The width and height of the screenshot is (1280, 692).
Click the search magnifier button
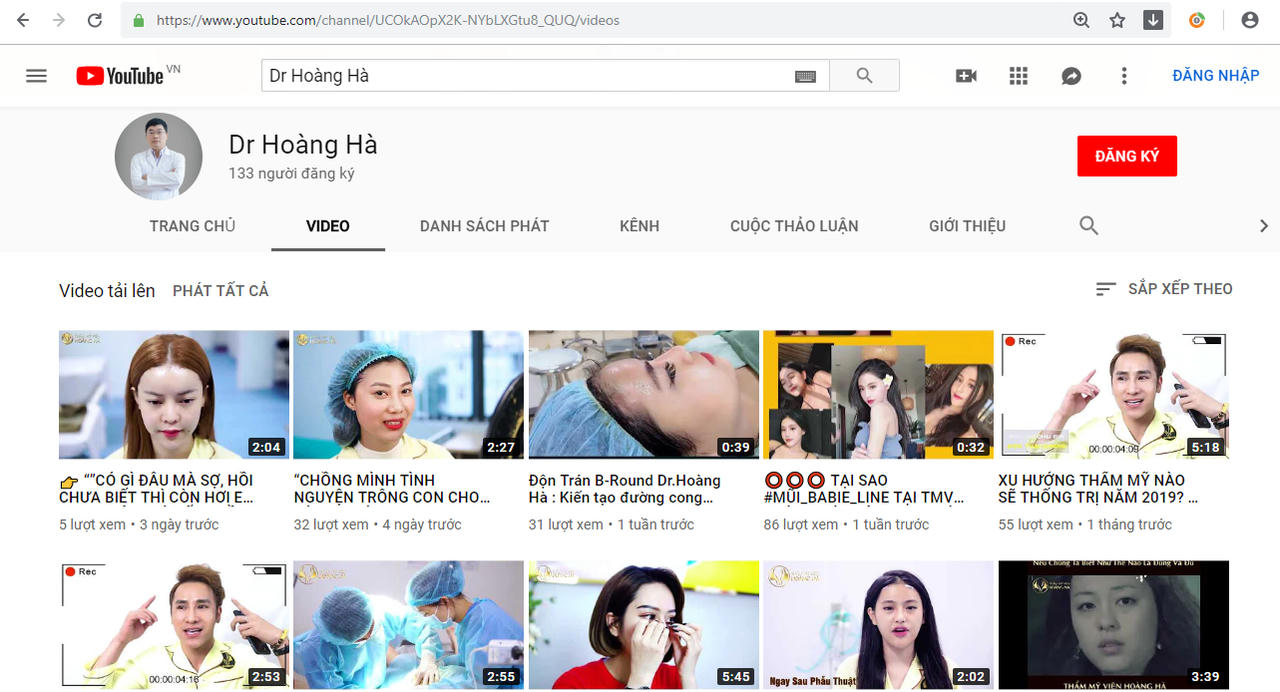(x=864, y=75)
